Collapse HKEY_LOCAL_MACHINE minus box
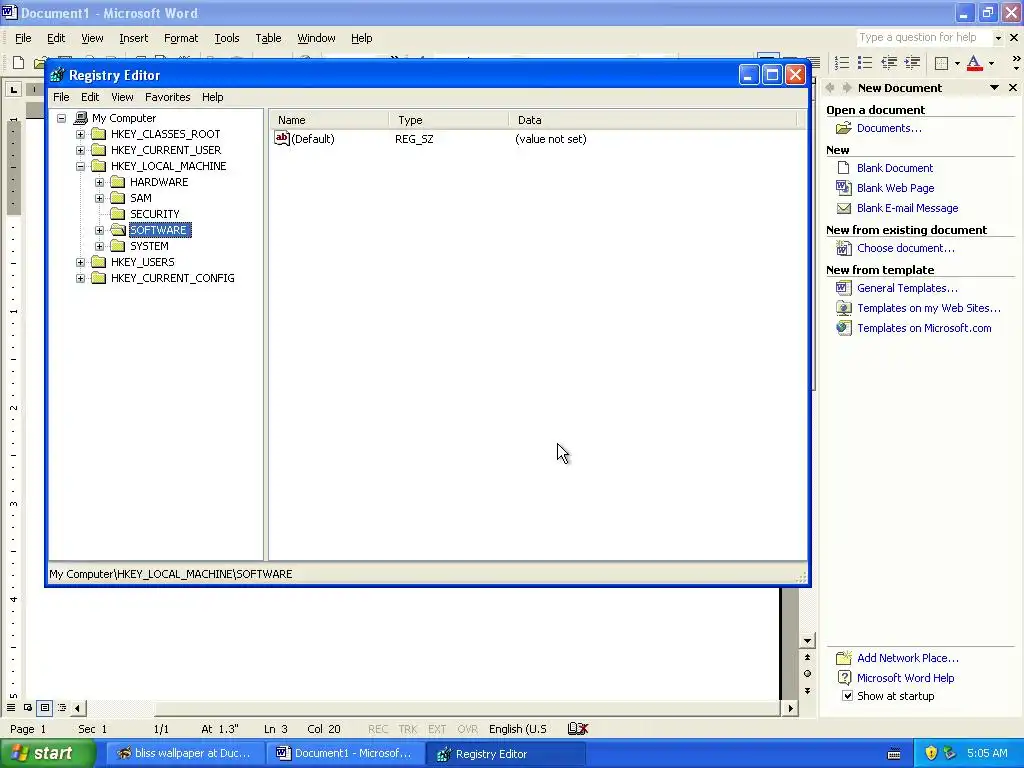This screenshot has height=768, width=1024. click(80, 167)
